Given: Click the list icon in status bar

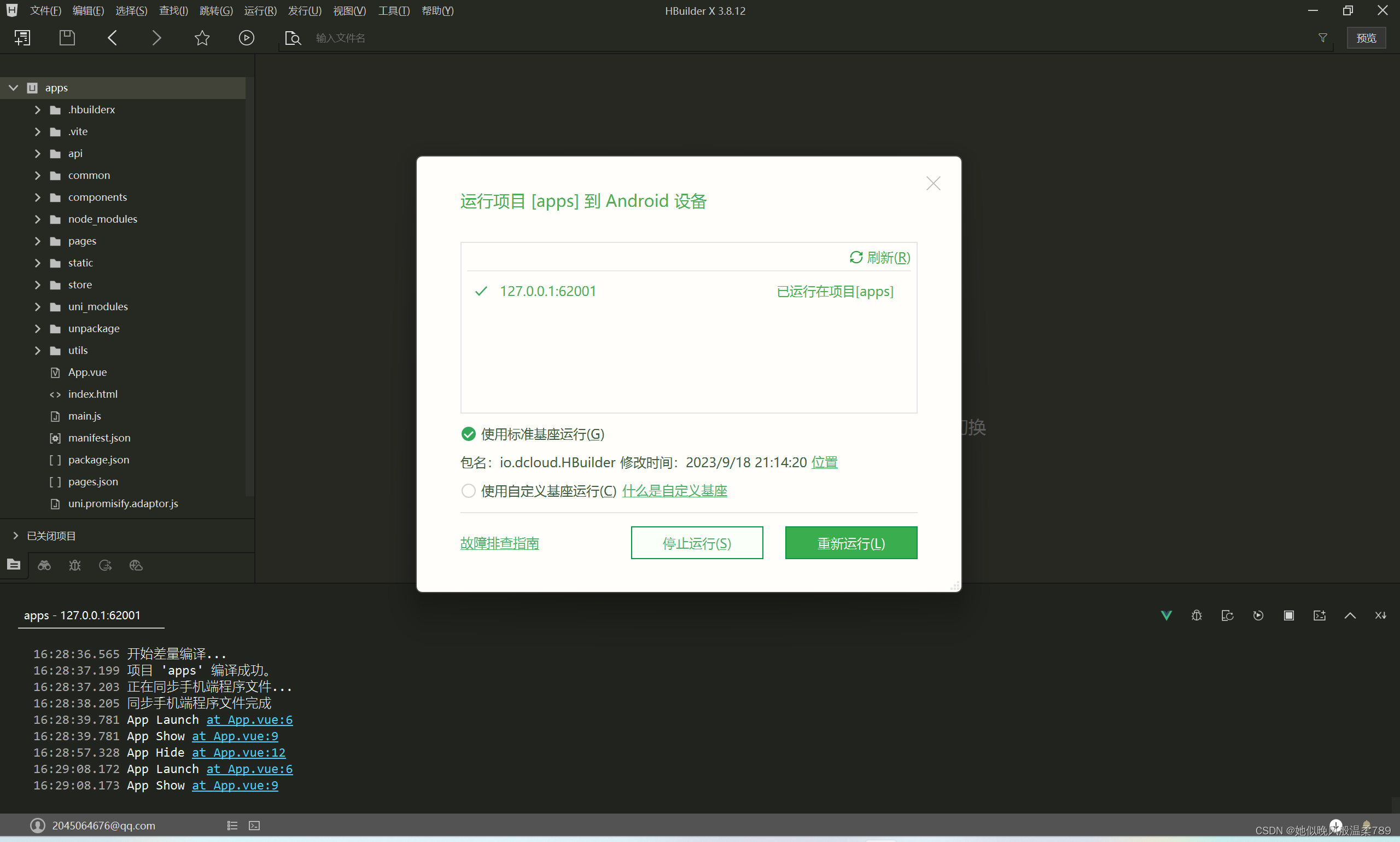Looking at the screenshot, I should pyautogui.click(x=232, y=826).
